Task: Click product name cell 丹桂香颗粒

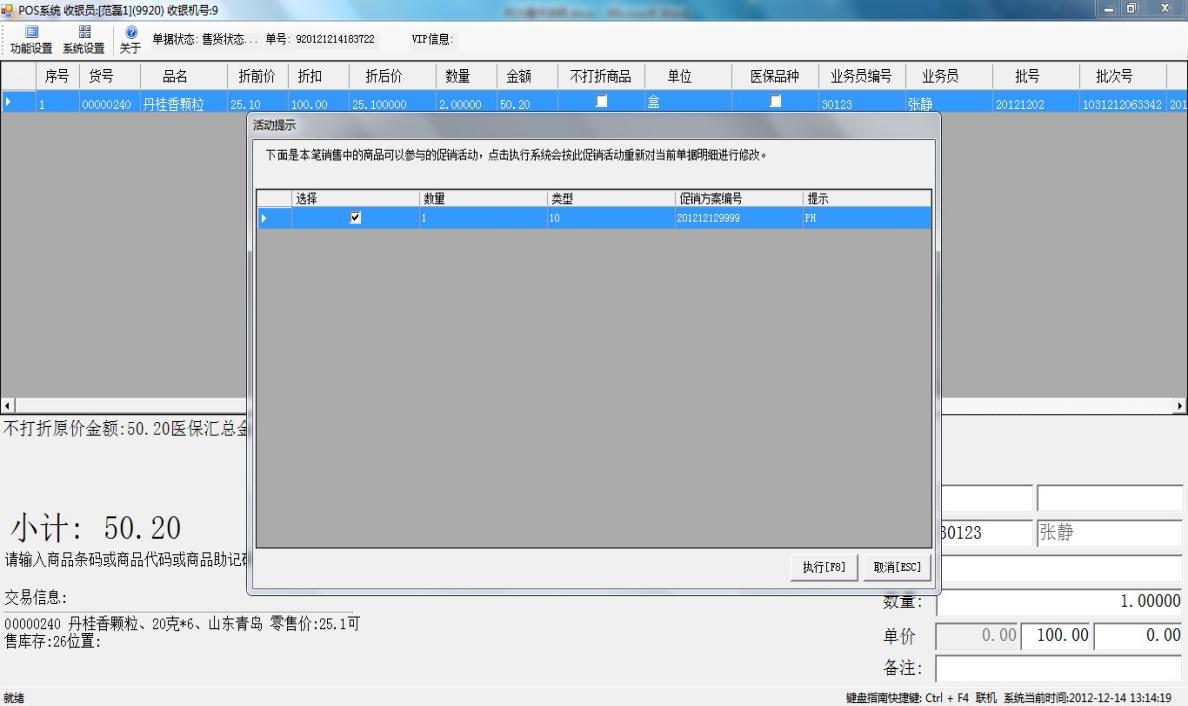Action: pyautogui.click(x=184, y=102)
